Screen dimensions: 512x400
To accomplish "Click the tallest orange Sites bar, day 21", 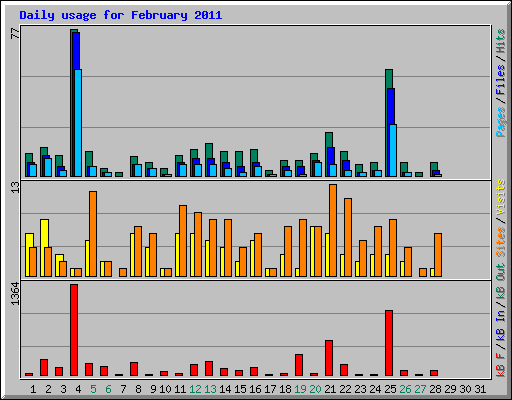I will coord(333,230).
